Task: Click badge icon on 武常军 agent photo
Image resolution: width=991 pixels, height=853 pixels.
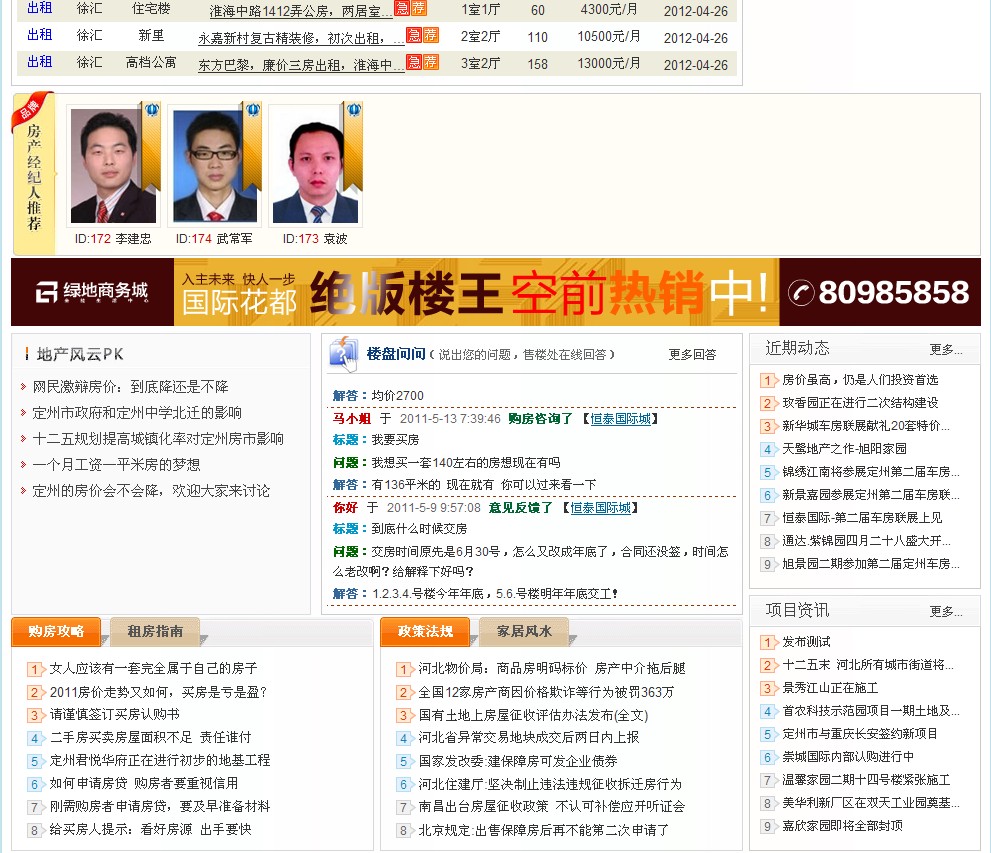Action: tap(253, 111)
